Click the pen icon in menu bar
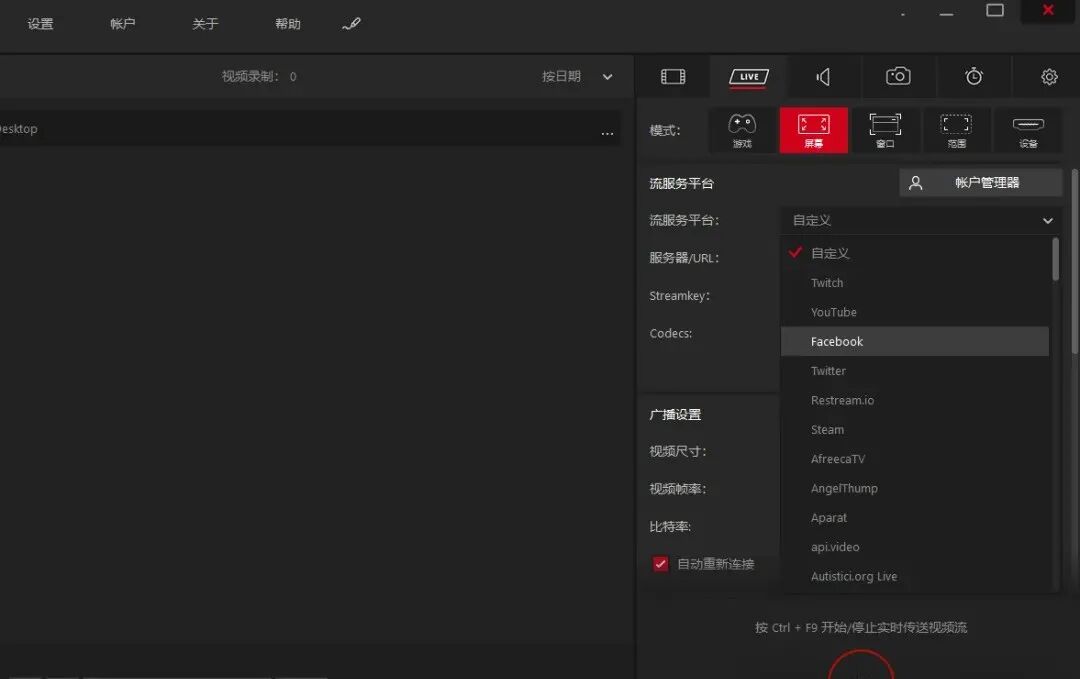This screenshot has width=1080, height=679. 351,24
